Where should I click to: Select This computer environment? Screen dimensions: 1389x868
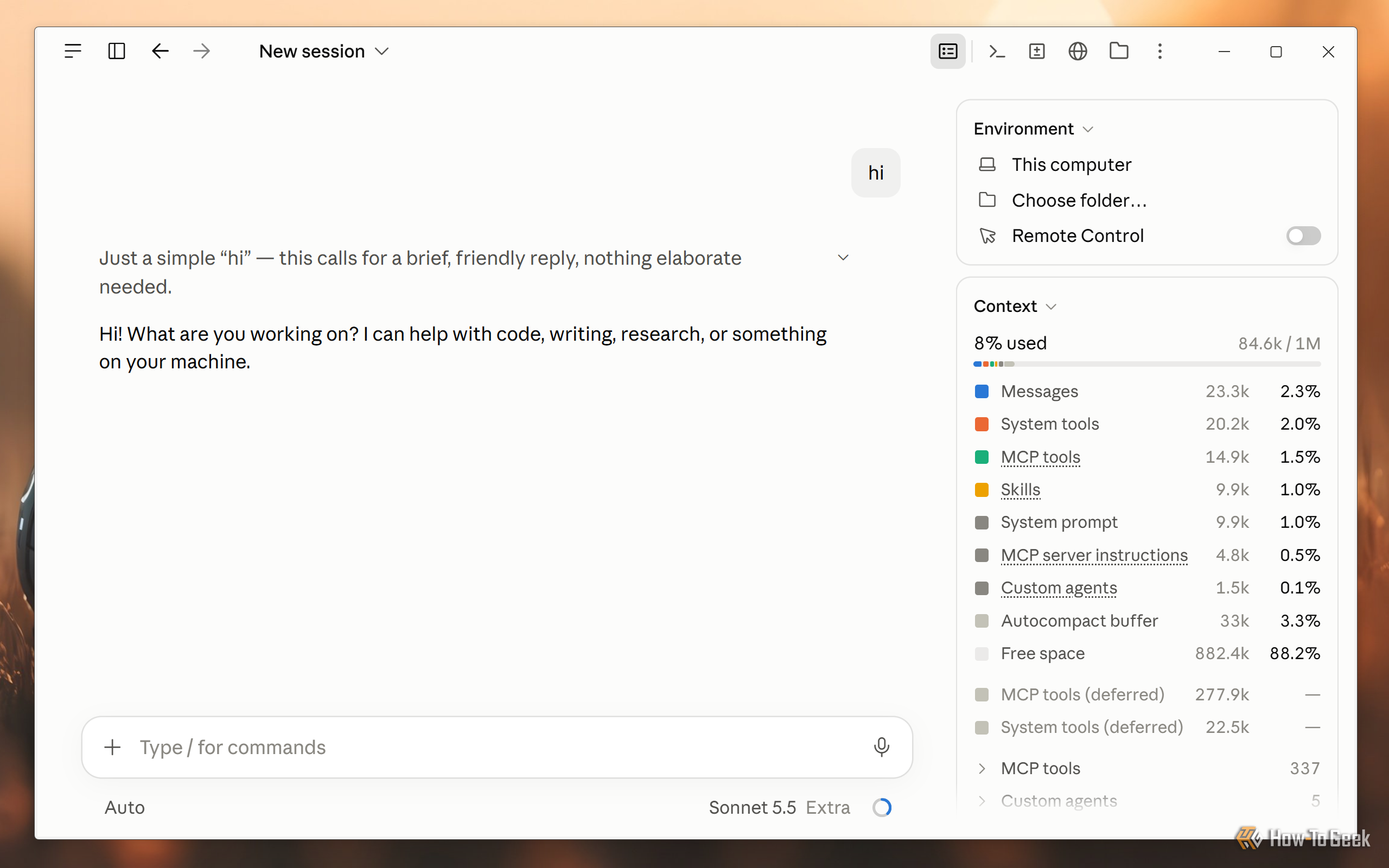tap(1072, 165)
